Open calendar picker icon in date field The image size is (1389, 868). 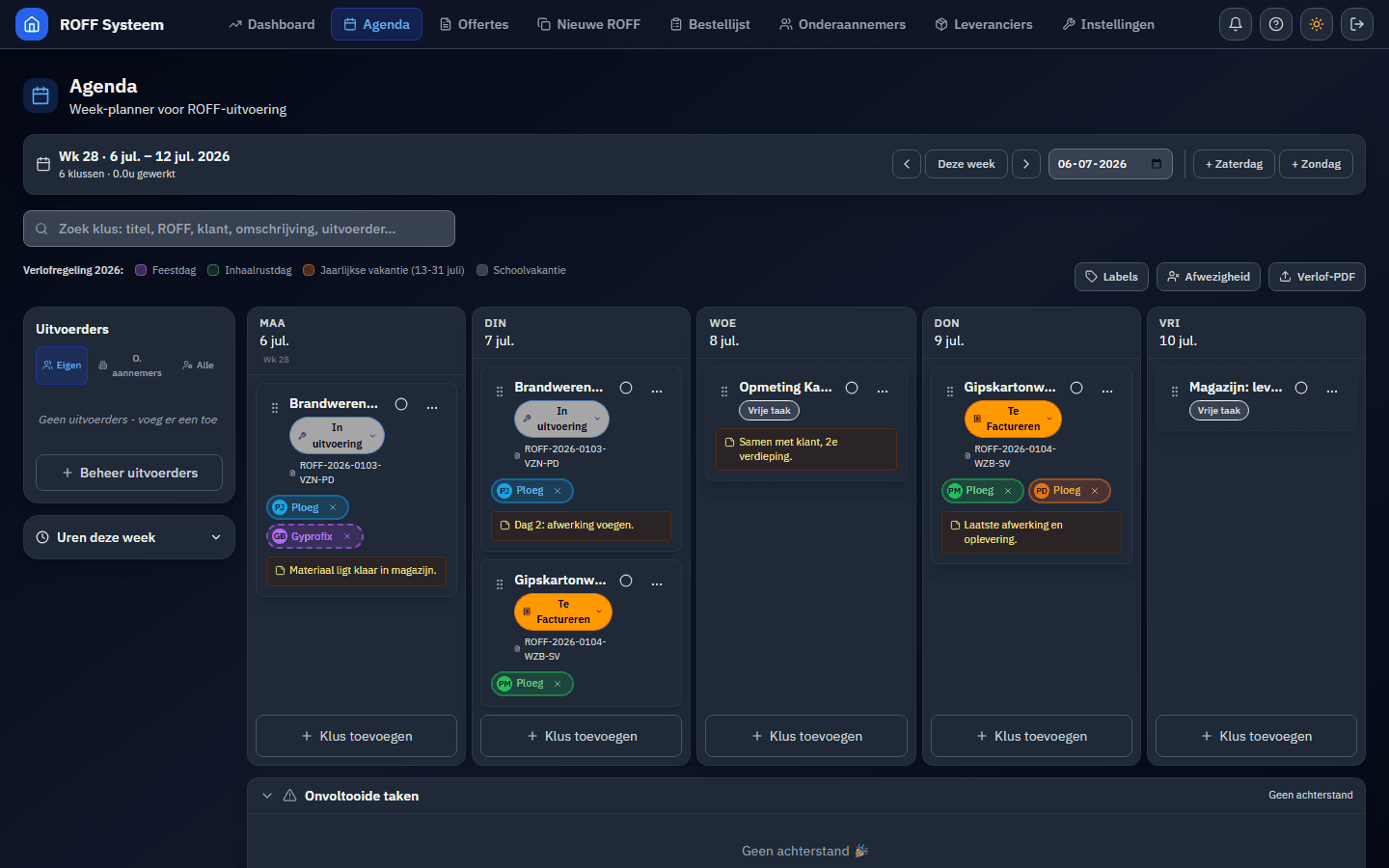1157,164
